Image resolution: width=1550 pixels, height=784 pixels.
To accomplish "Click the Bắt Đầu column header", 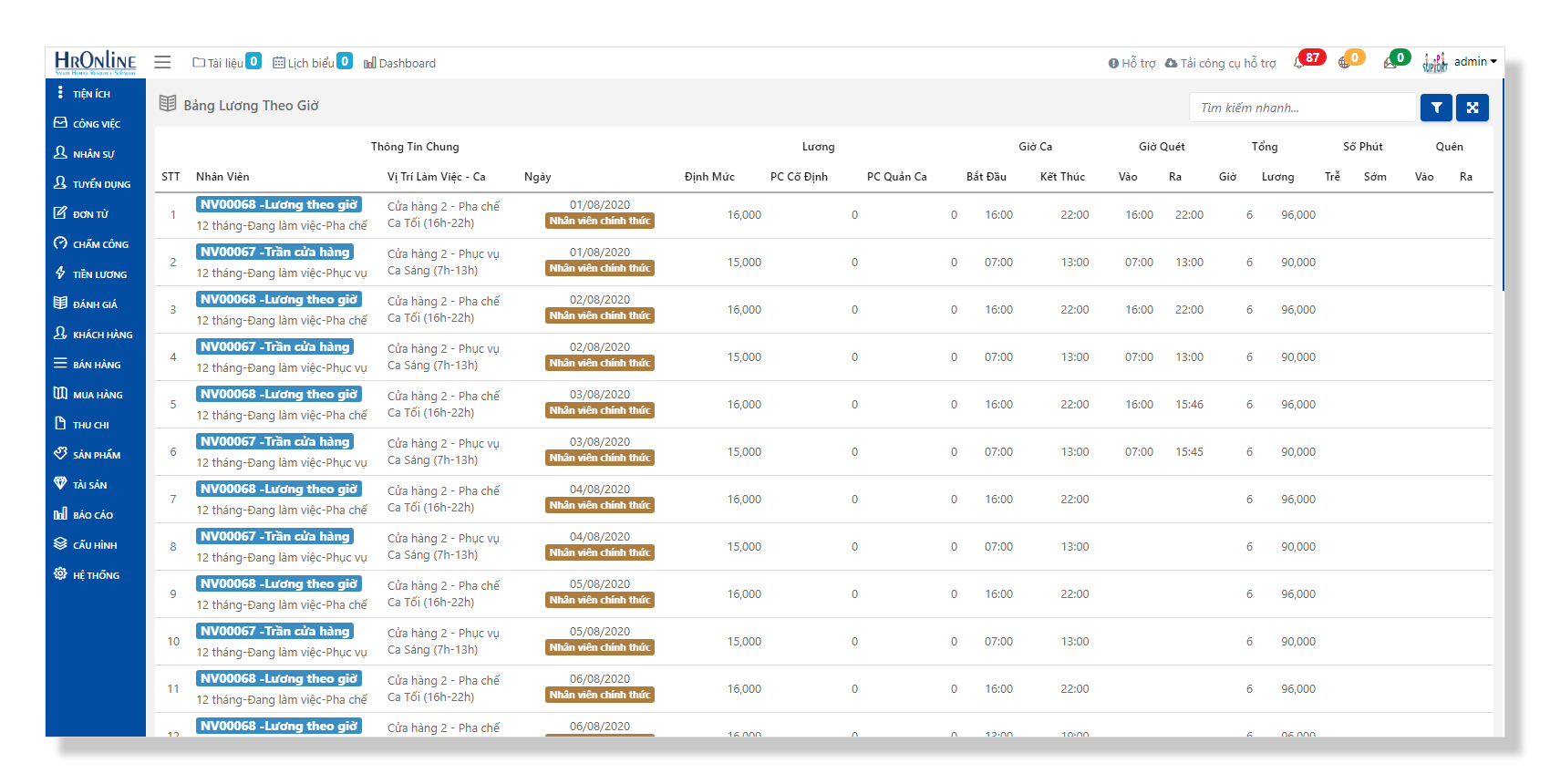I will point(987,177).
